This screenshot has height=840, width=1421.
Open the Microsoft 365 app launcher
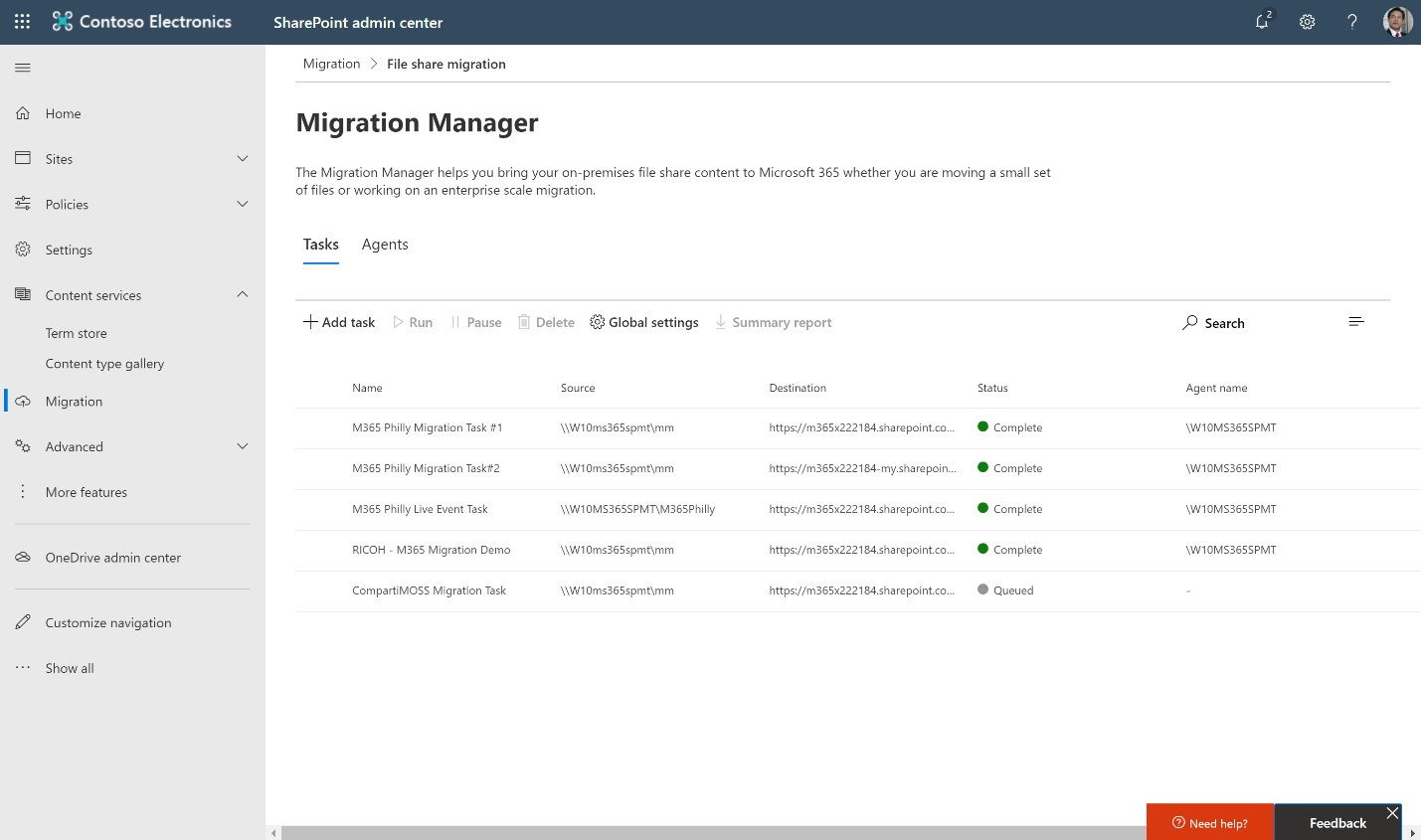tap(21, 21)
